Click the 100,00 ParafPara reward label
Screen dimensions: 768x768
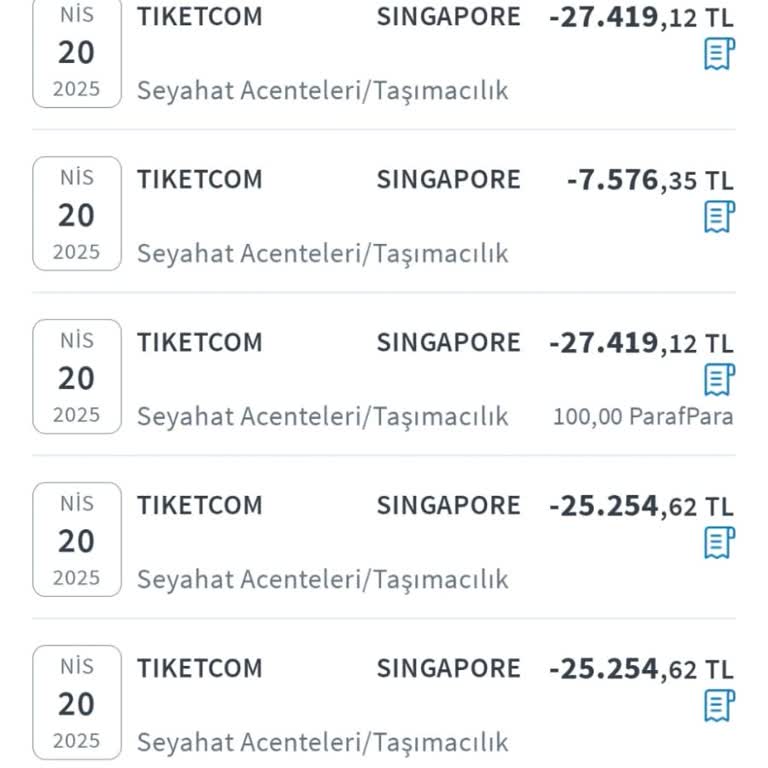click(643, 416)
